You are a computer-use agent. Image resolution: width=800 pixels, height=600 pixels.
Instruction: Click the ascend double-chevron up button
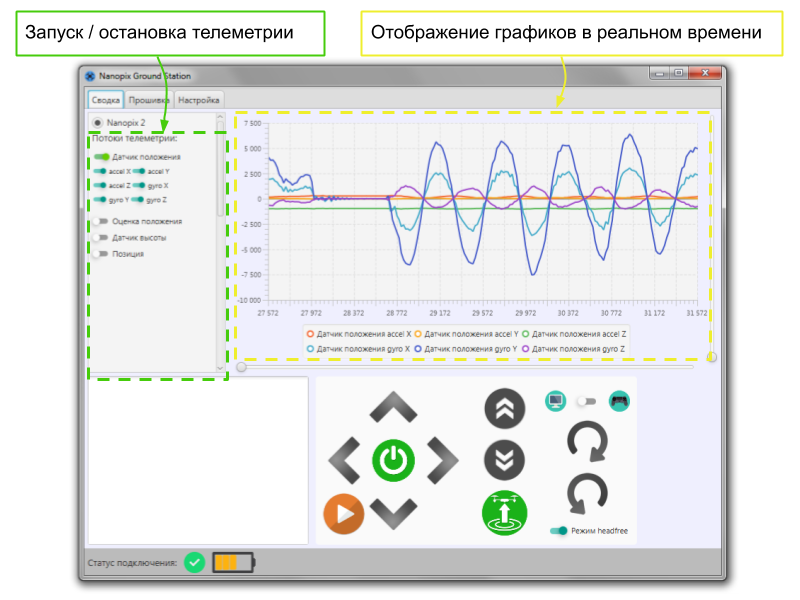tap(504, 408)
